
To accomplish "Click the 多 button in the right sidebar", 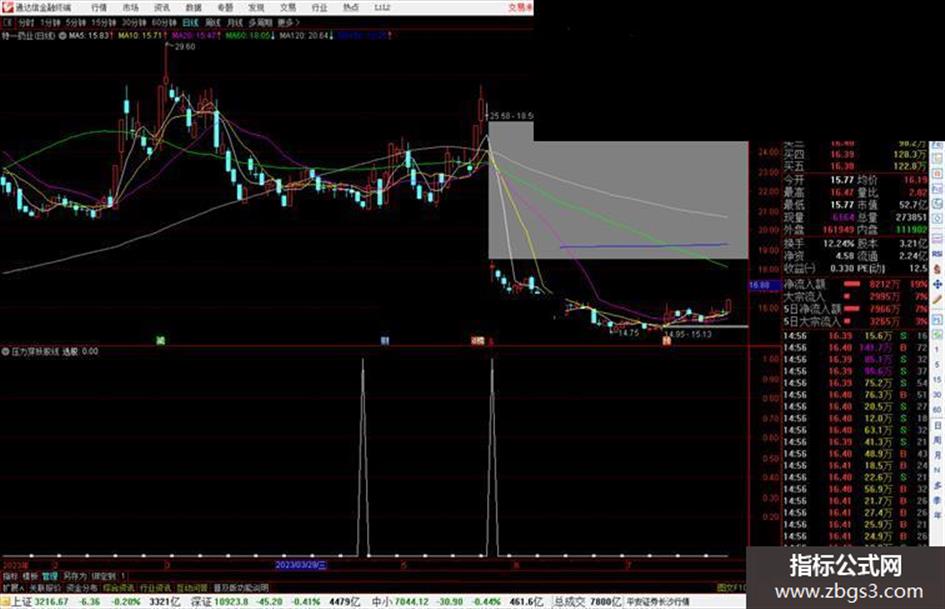I will (x=937, y=485).
